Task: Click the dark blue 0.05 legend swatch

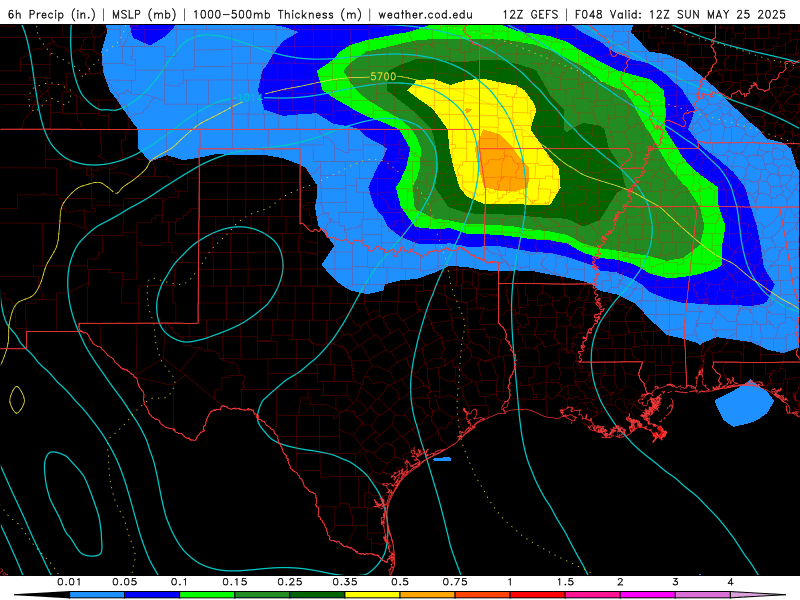Action: click(x=152, y=595)
